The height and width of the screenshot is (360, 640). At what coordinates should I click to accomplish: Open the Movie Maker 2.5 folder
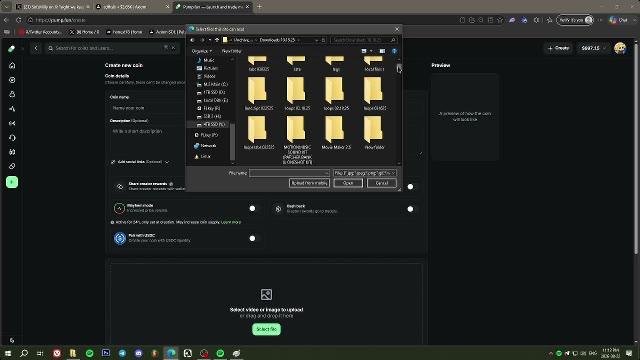[x=336, y=133]
